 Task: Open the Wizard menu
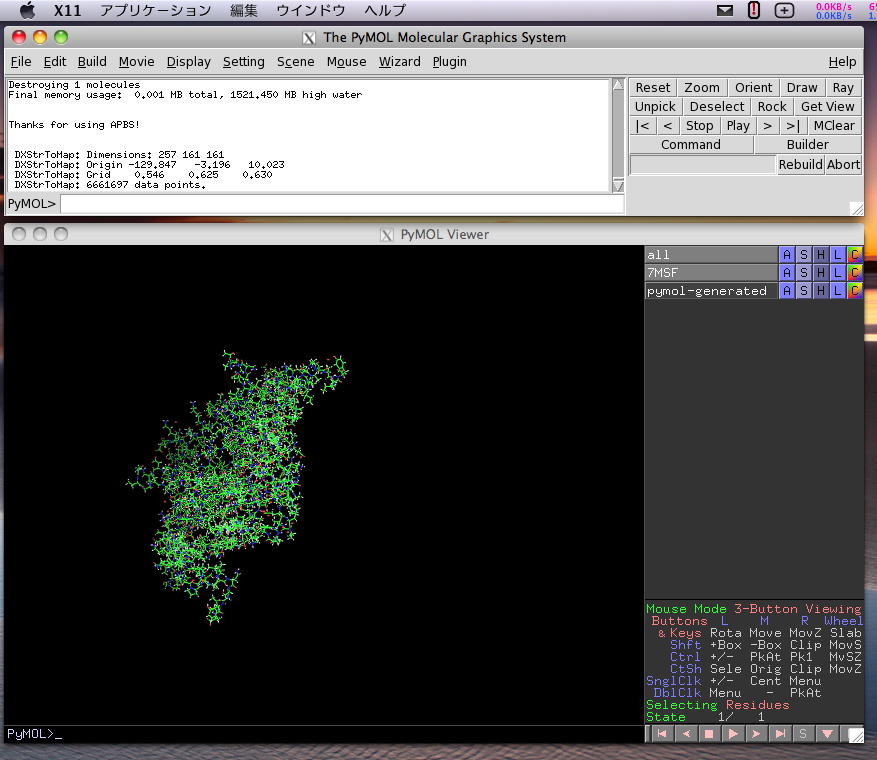click(399, 62)
